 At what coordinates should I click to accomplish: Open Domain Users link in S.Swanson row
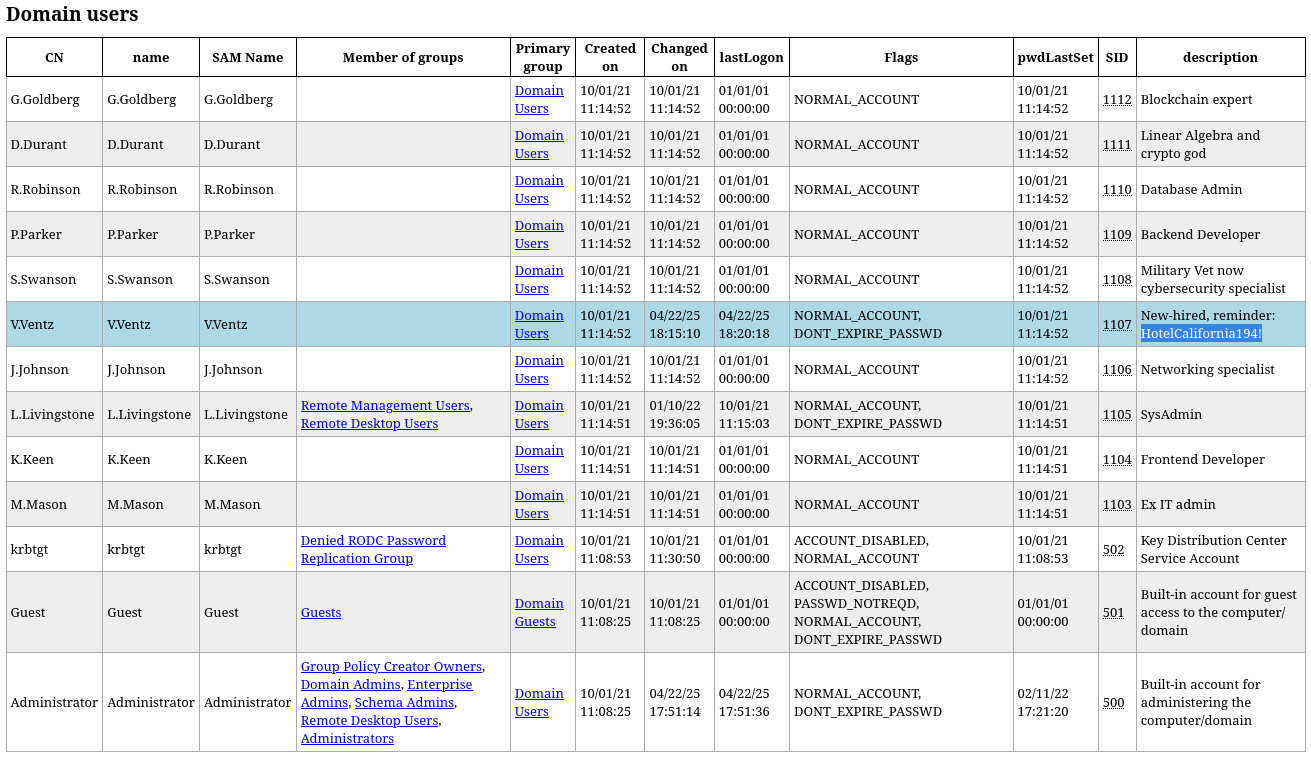pyautogui.click(x=539, y=279)
